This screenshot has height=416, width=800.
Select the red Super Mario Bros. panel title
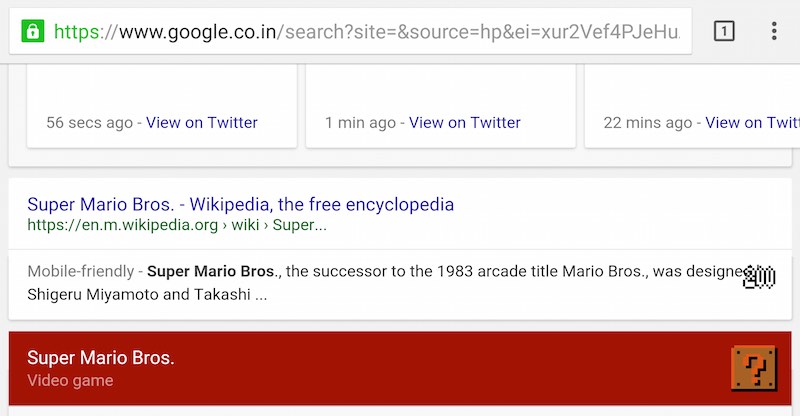(x=101, y=358)
